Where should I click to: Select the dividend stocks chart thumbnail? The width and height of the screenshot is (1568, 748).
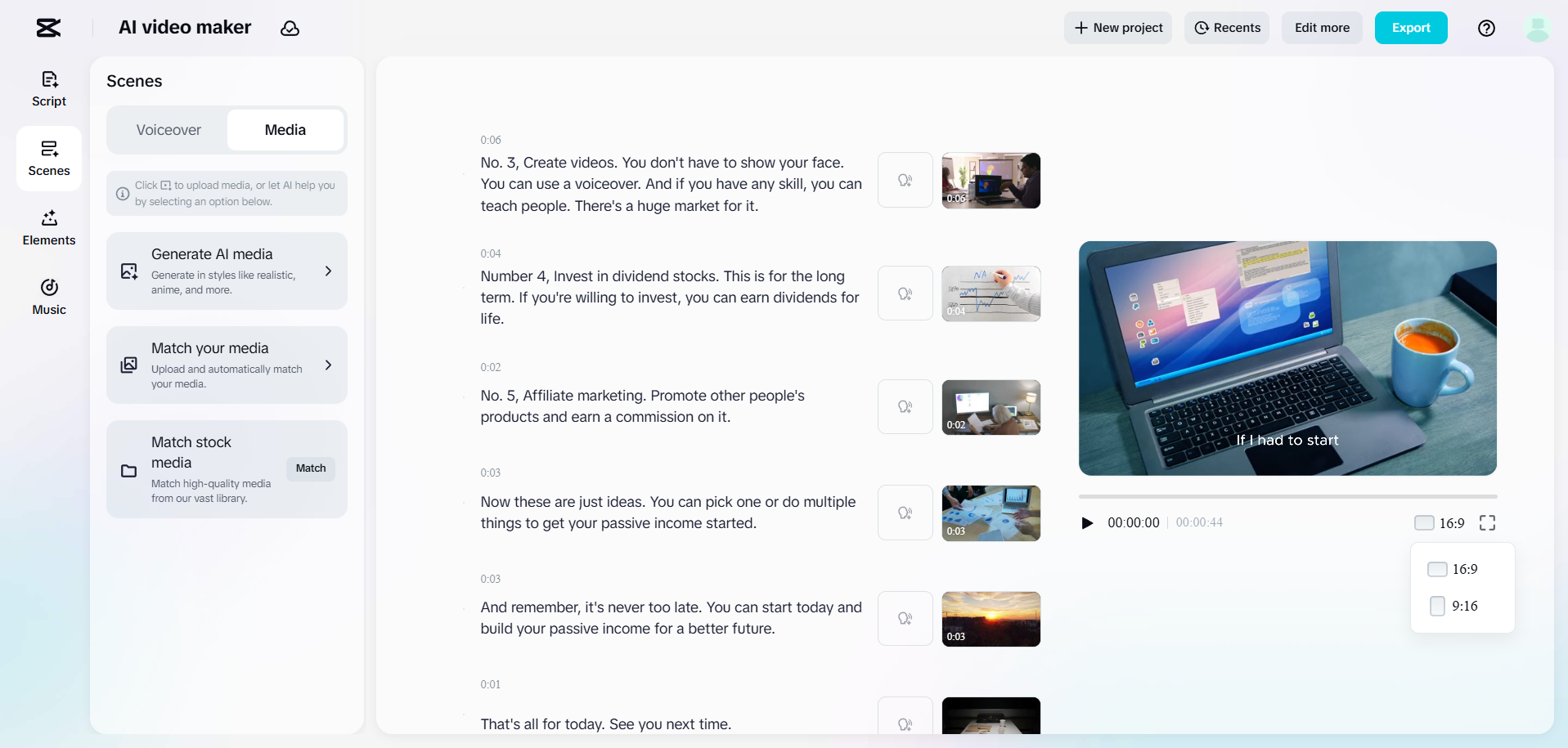coord(991,293)
